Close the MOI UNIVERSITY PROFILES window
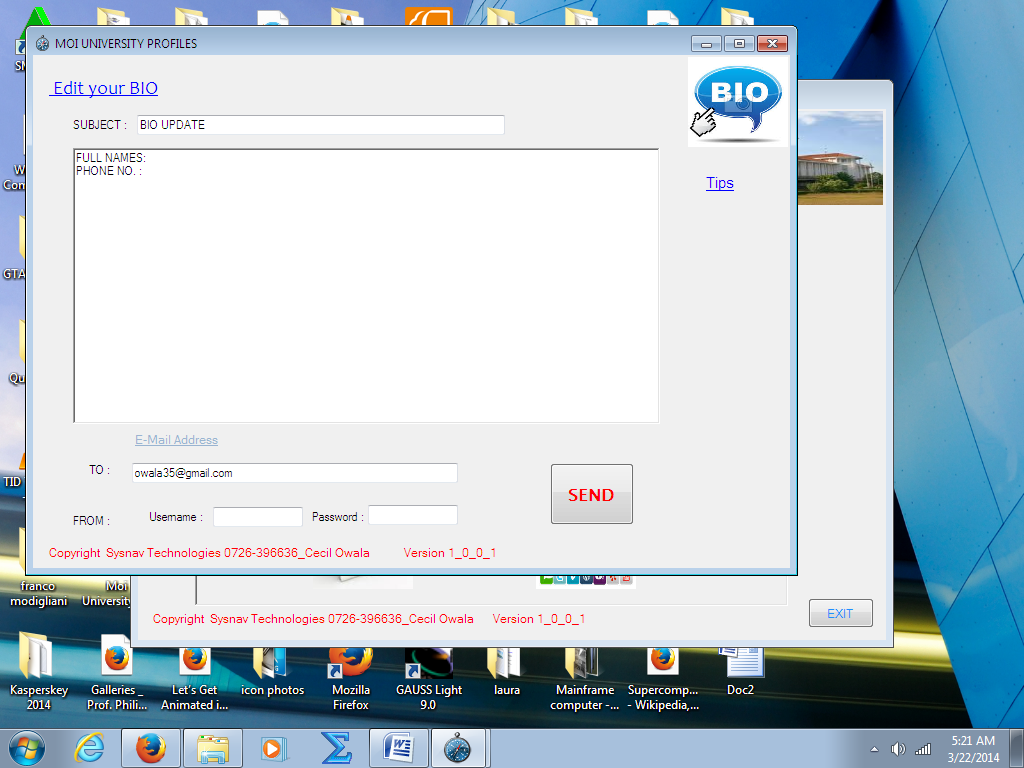 tap(773, 44)
